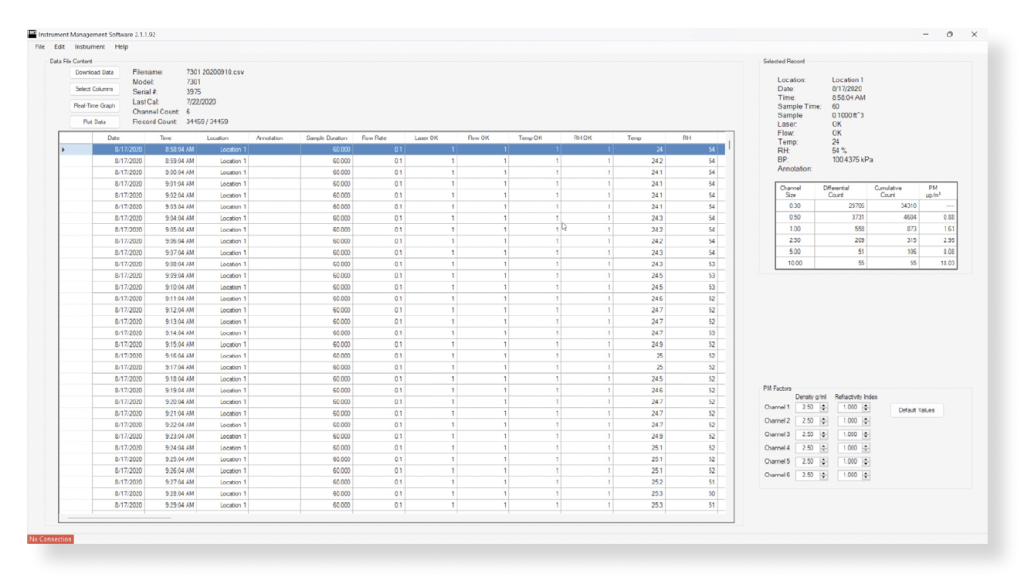Image resolution: width=1024 pixels, height=584 pixels.
Task: Open the Select Columns dialog
Action: [94, 89]
